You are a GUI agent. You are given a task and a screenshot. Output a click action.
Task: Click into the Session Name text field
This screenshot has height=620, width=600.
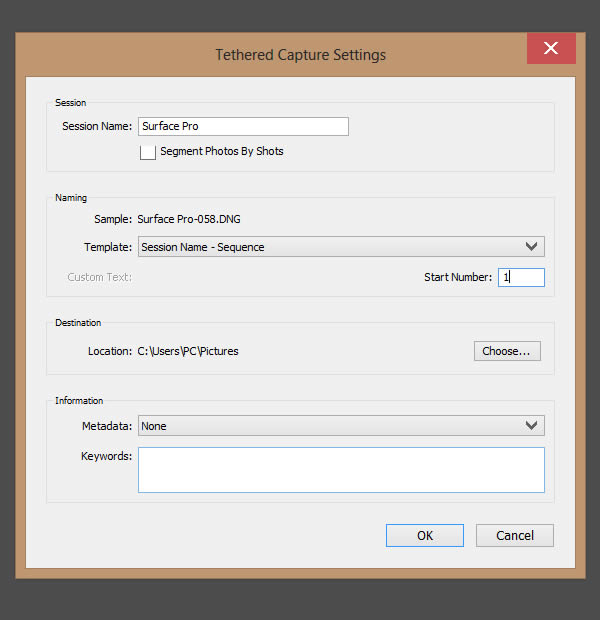pyautogui.click(x=243, y=127)
